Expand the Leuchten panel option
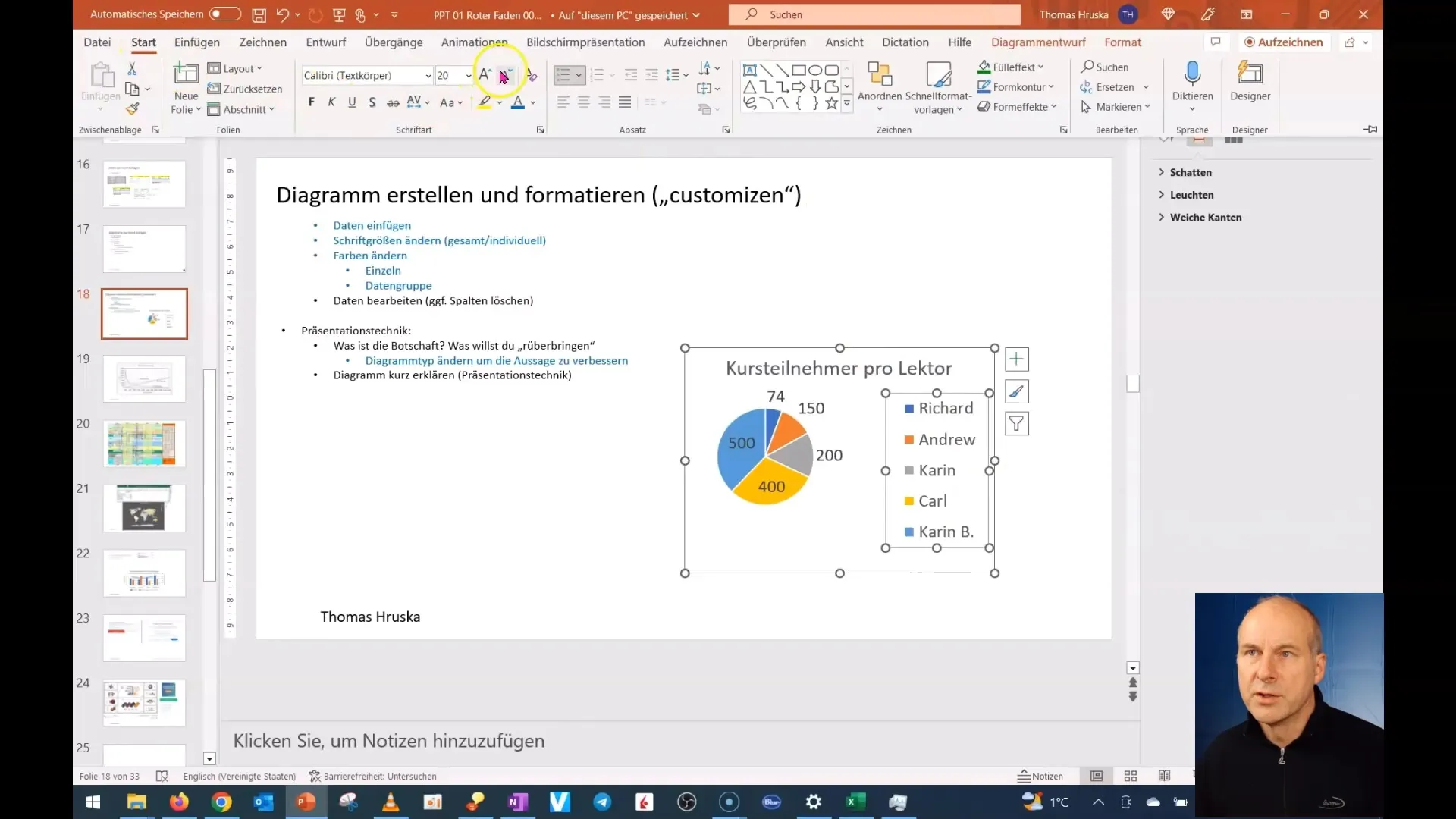The width and height of the screenshot is (1456, 819). pyautogui.click(x=1163, y=194)
